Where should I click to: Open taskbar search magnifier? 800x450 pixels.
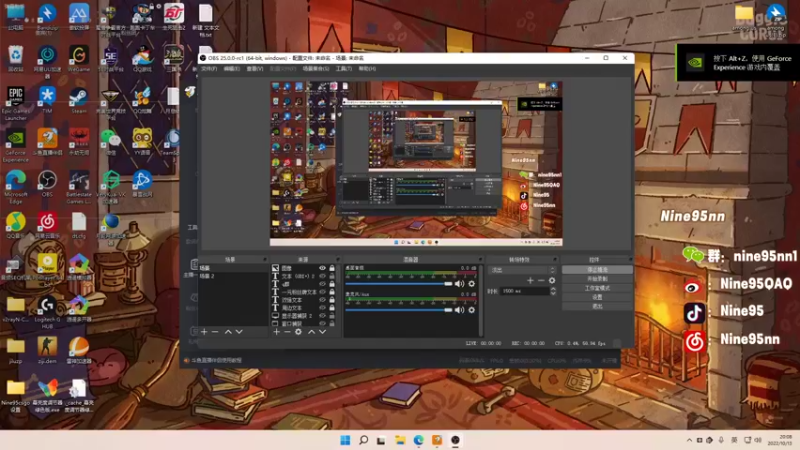tap(363, 440)
